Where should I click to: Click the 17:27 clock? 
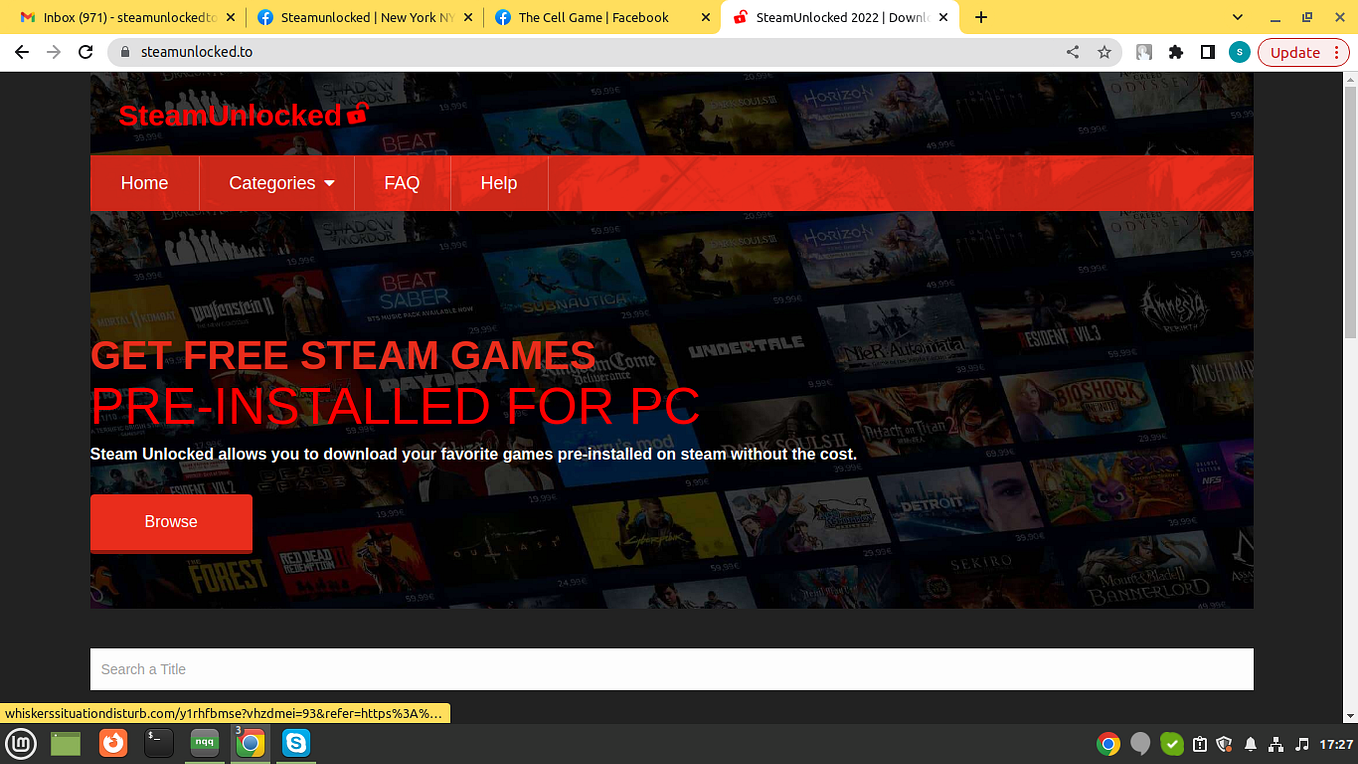coord(1336,744)
